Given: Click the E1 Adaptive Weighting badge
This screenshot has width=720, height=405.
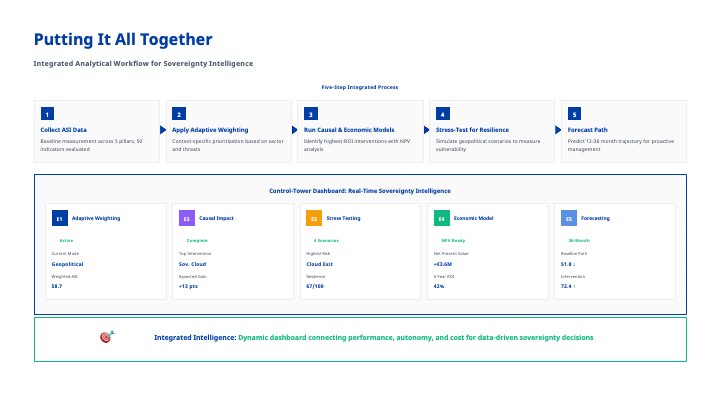Looking at the screenshot, I should click(59, 218).
